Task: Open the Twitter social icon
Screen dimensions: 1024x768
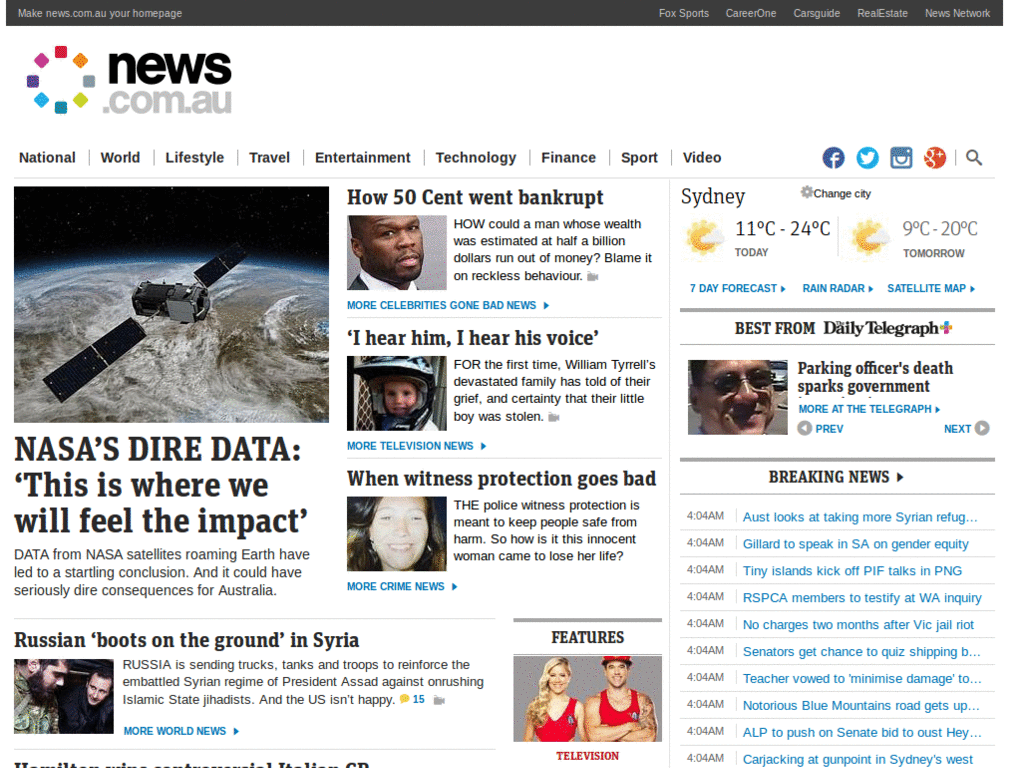Action: 867,157
